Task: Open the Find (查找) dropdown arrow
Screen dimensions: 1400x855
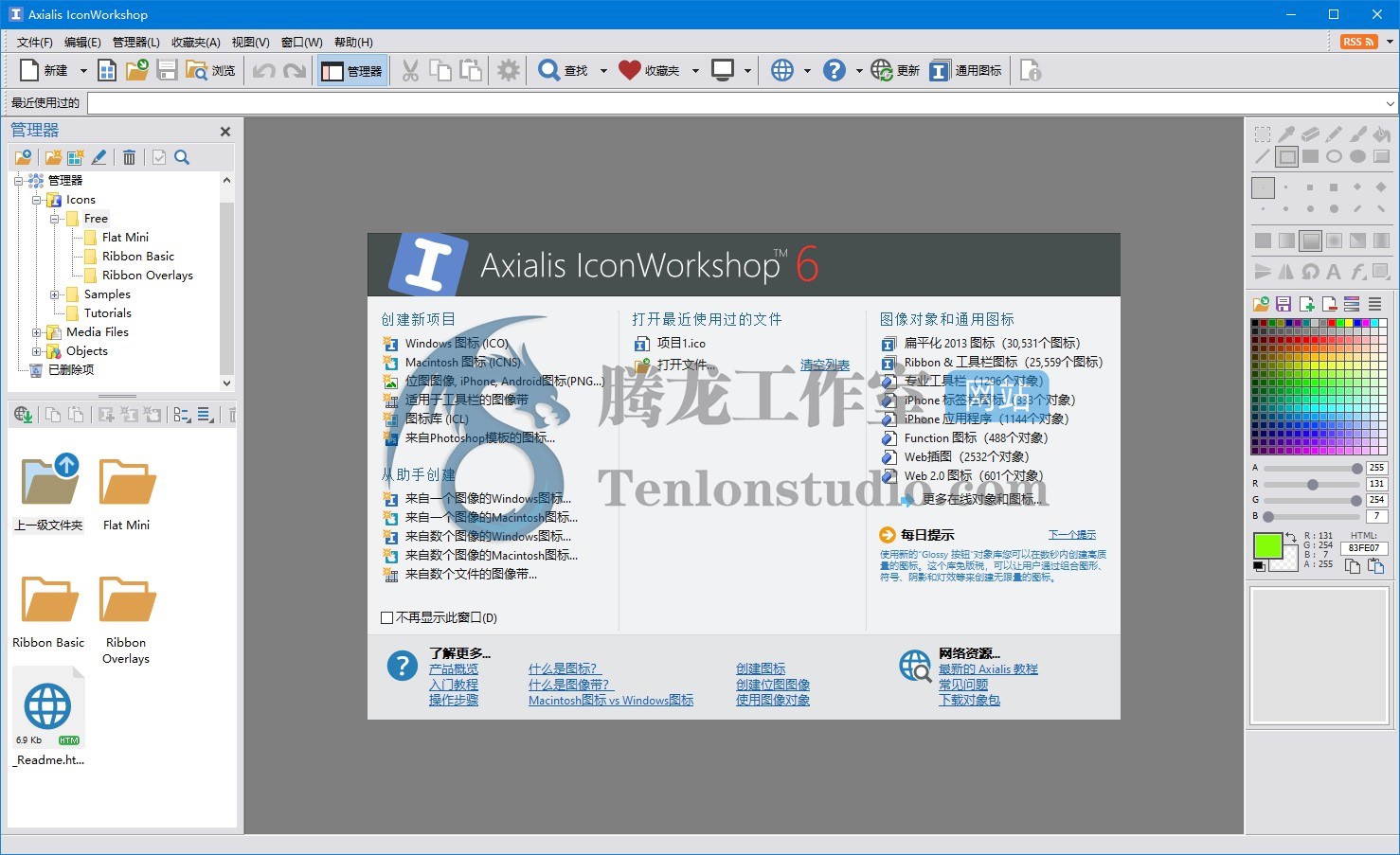Action: click(x=603, y=71)
